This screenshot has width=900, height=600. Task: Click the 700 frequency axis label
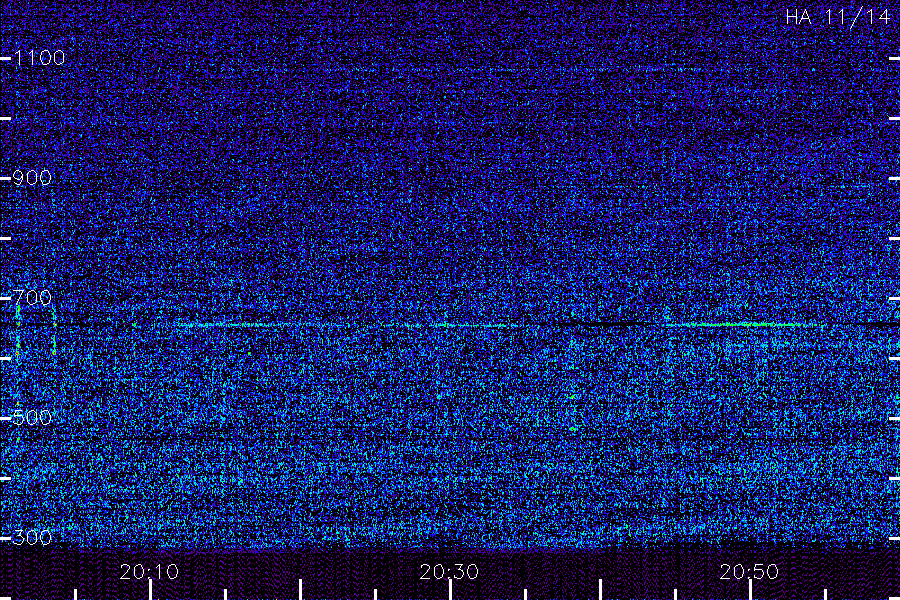32,297
